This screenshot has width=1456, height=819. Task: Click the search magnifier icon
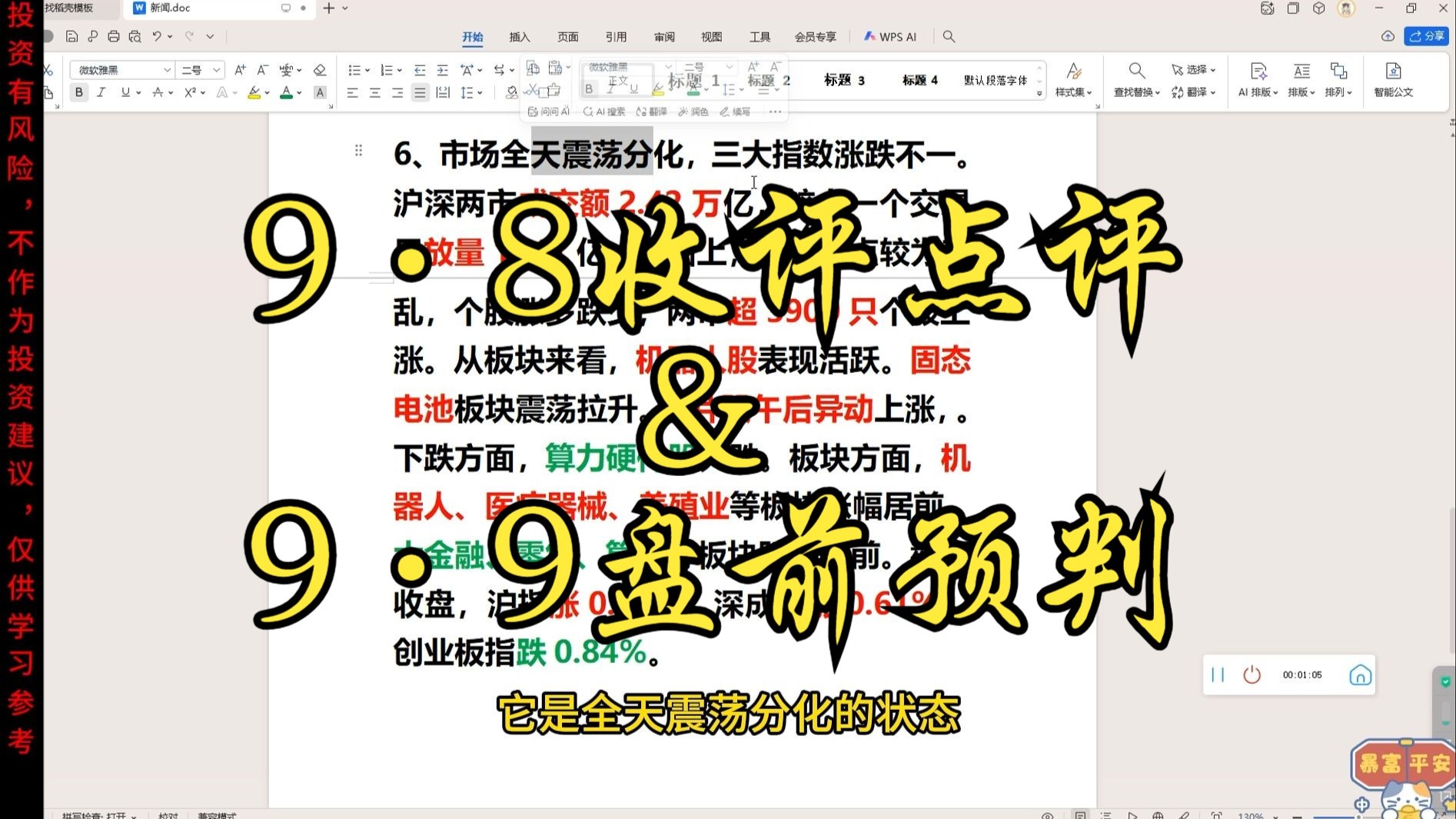pos(949,36)
